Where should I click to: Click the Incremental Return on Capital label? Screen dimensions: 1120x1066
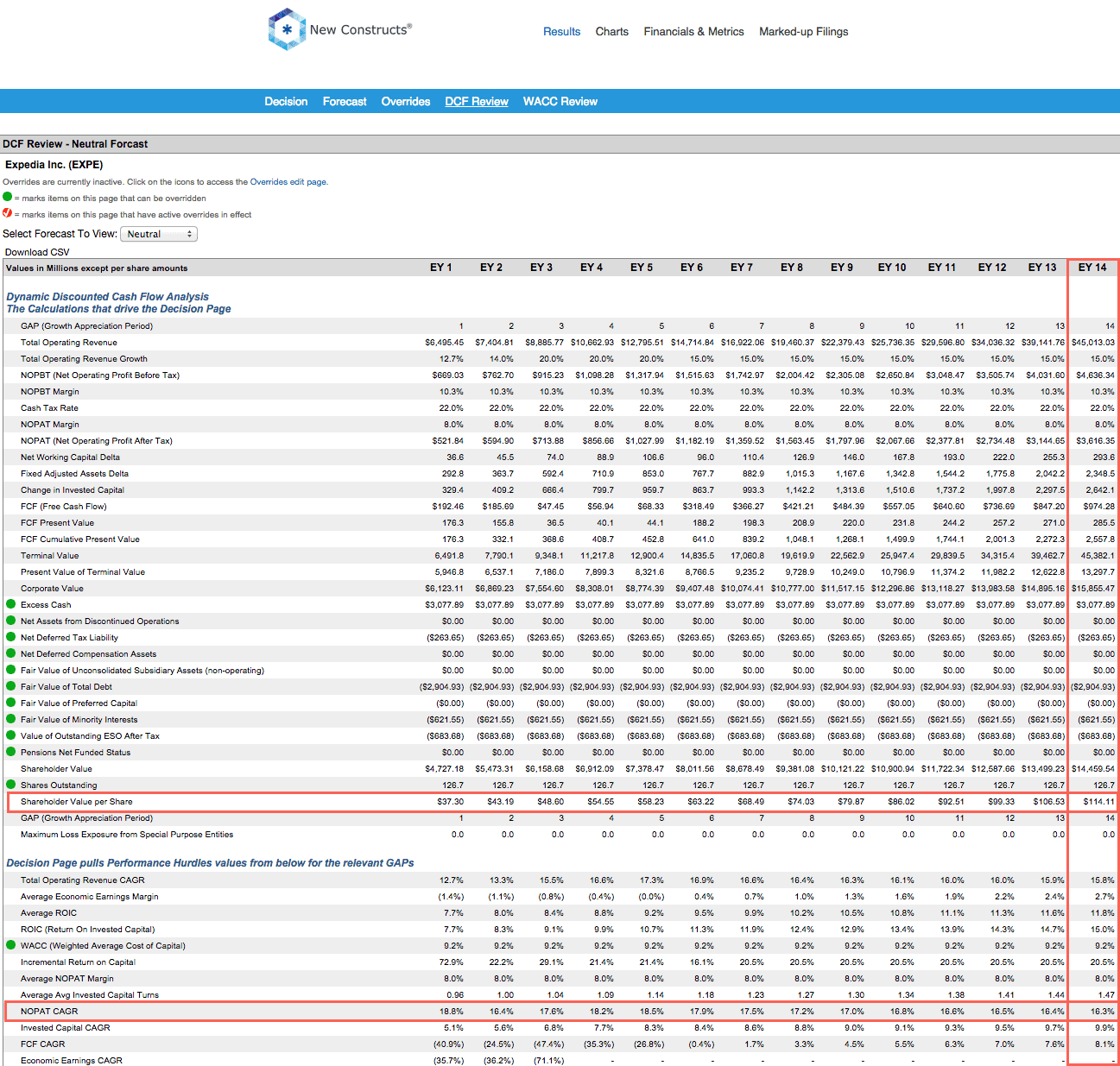point(78,962)
